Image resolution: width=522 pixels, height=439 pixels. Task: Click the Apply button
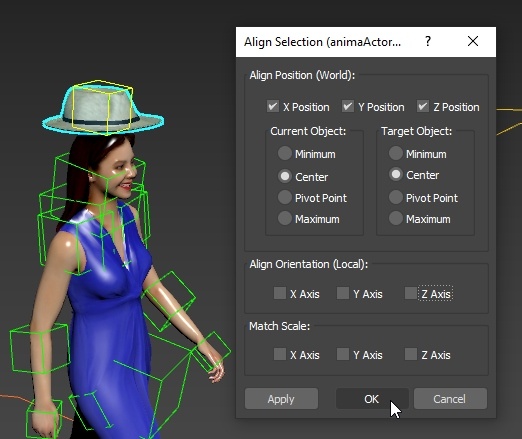281,399
